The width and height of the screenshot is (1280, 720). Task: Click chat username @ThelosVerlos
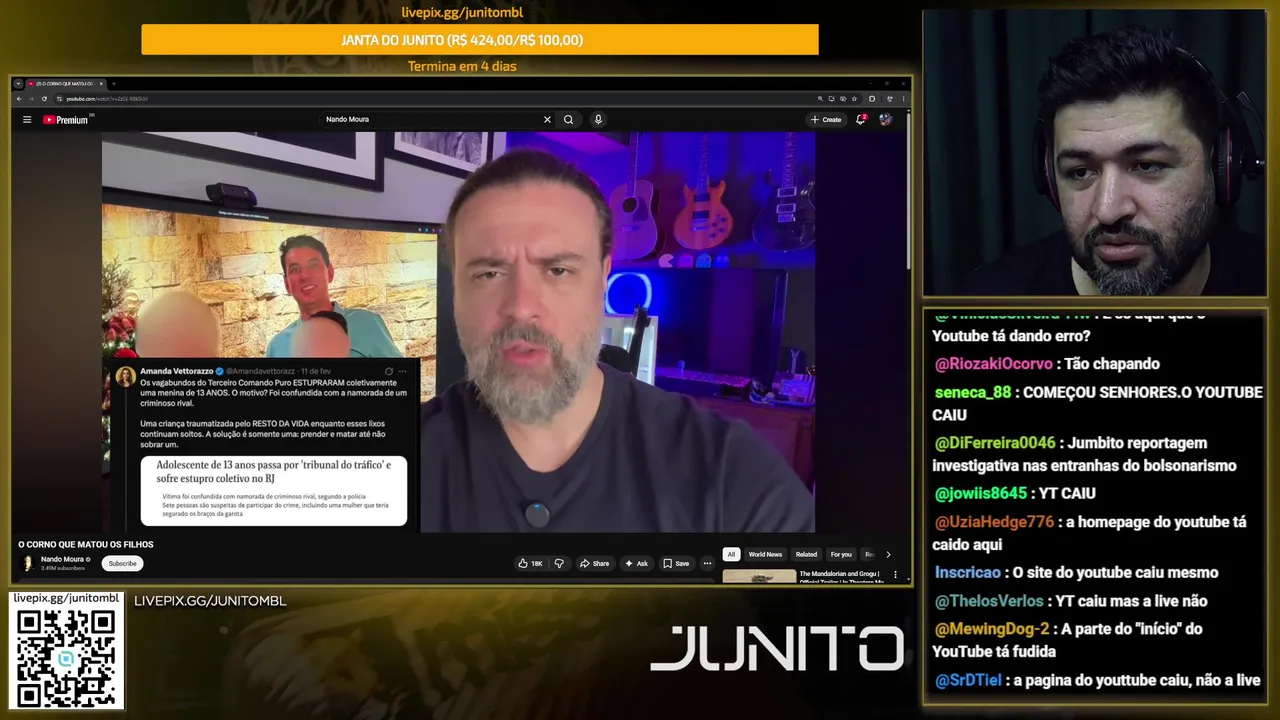(989, 601)
